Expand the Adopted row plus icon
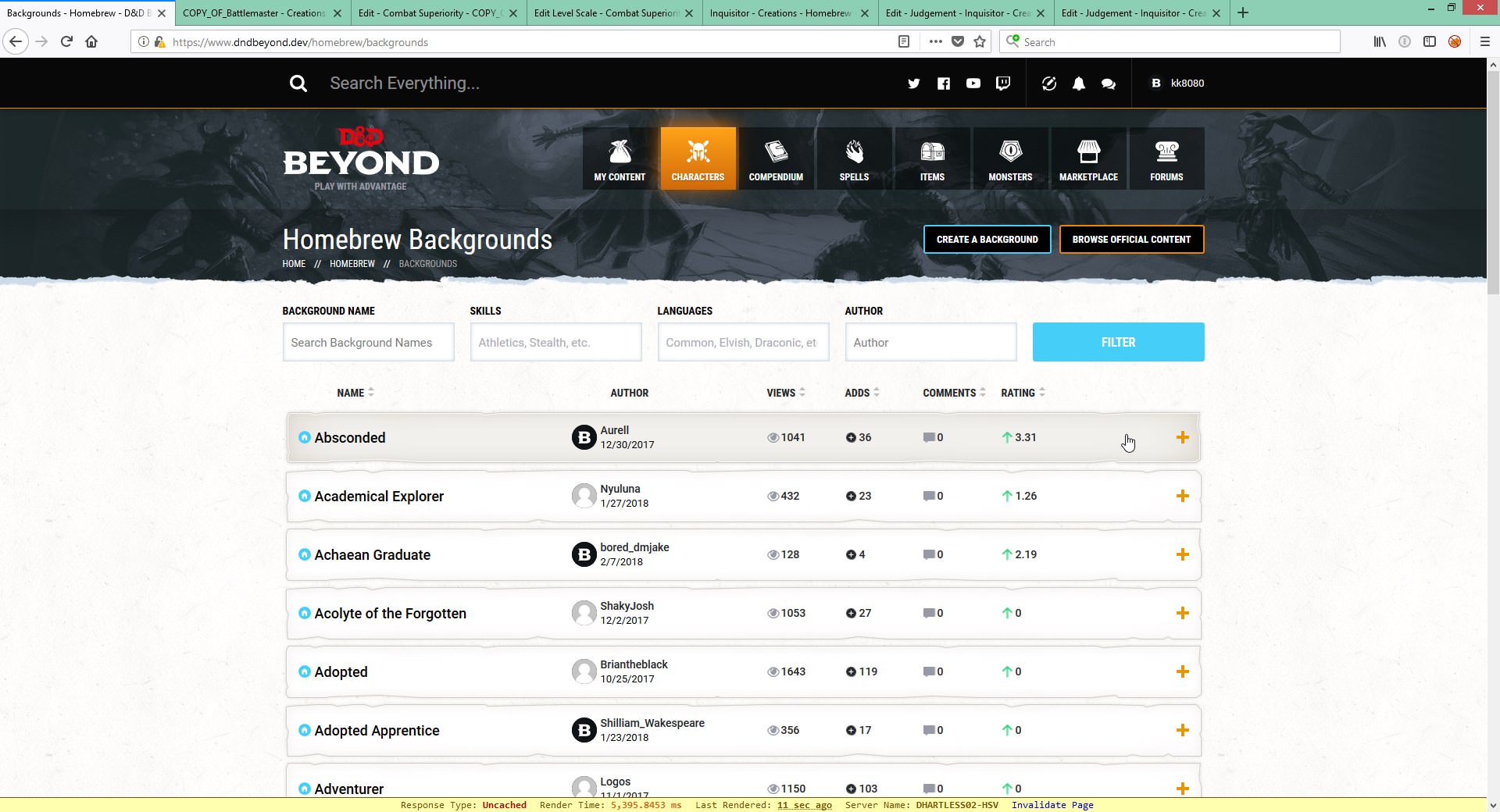 coord(1182,671)
